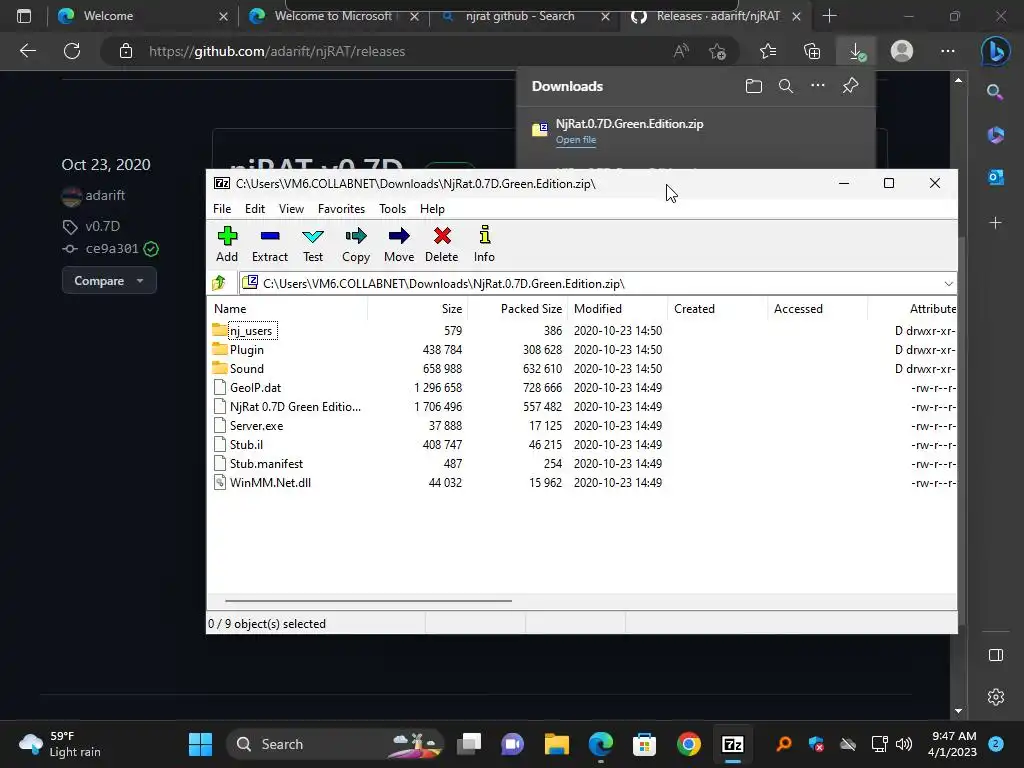Refresh the GitHub releases page
1024x768 pixels.
click(72, 51)
